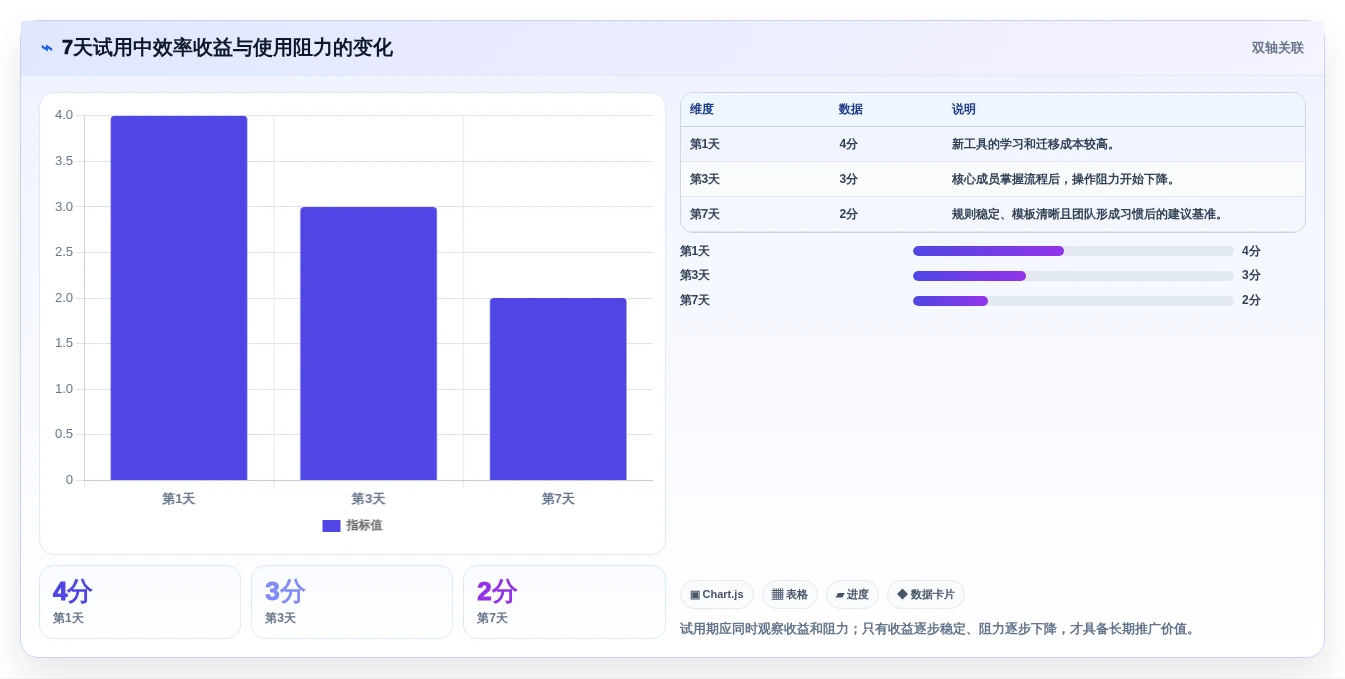The image size is (1345, 679).
Task: Select the 第1天 bar in chart
Action: [179, 298]
